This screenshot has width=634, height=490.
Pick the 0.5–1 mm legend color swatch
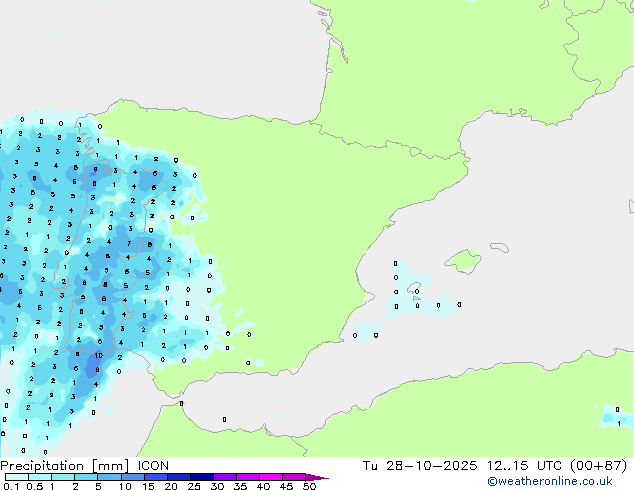coord(40,477)
